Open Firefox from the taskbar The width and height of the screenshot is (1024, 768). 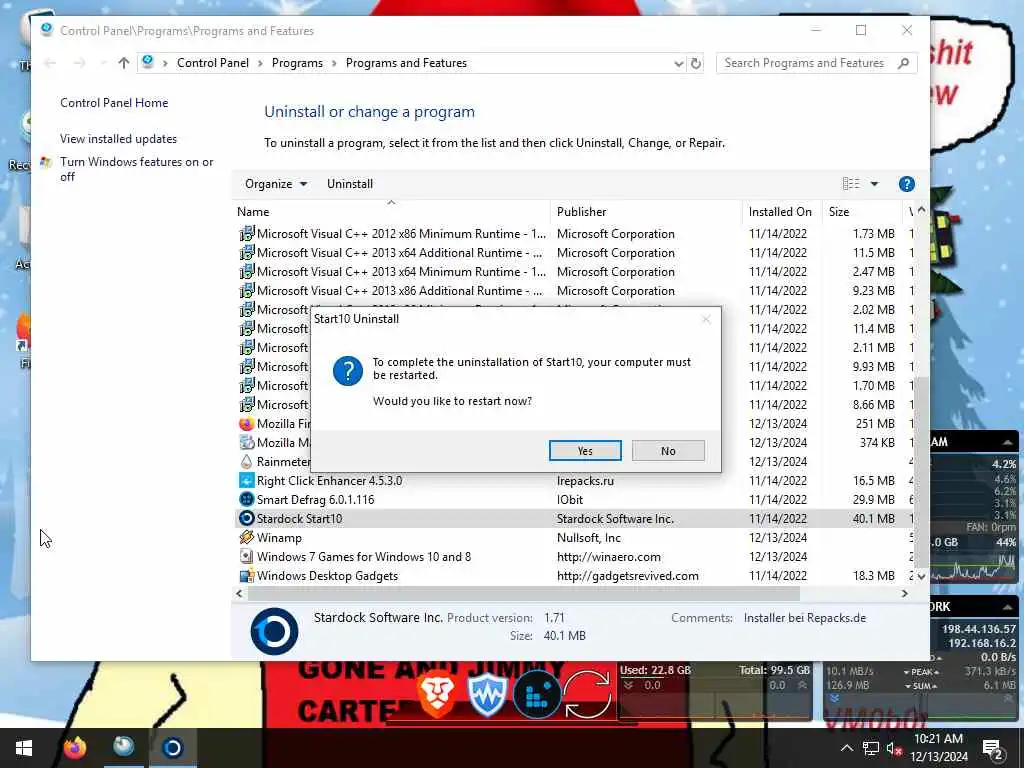74,748
